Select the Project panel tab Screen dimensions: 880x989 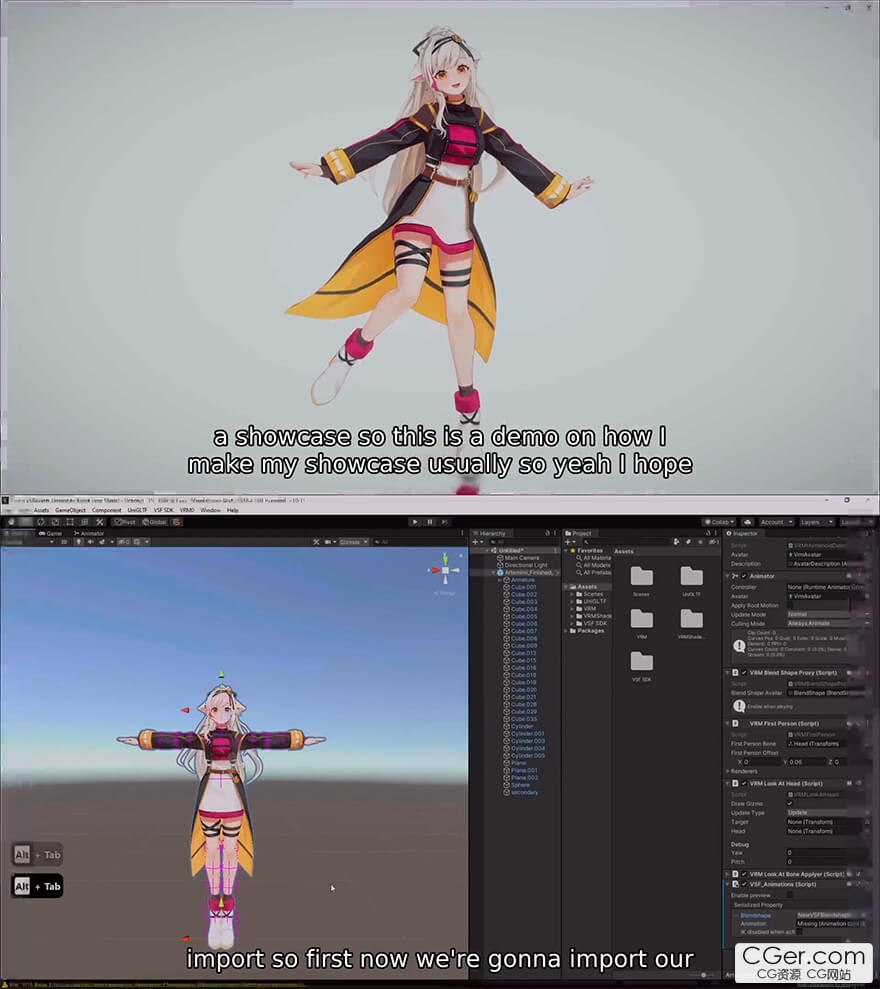click(x=578, y=533)
